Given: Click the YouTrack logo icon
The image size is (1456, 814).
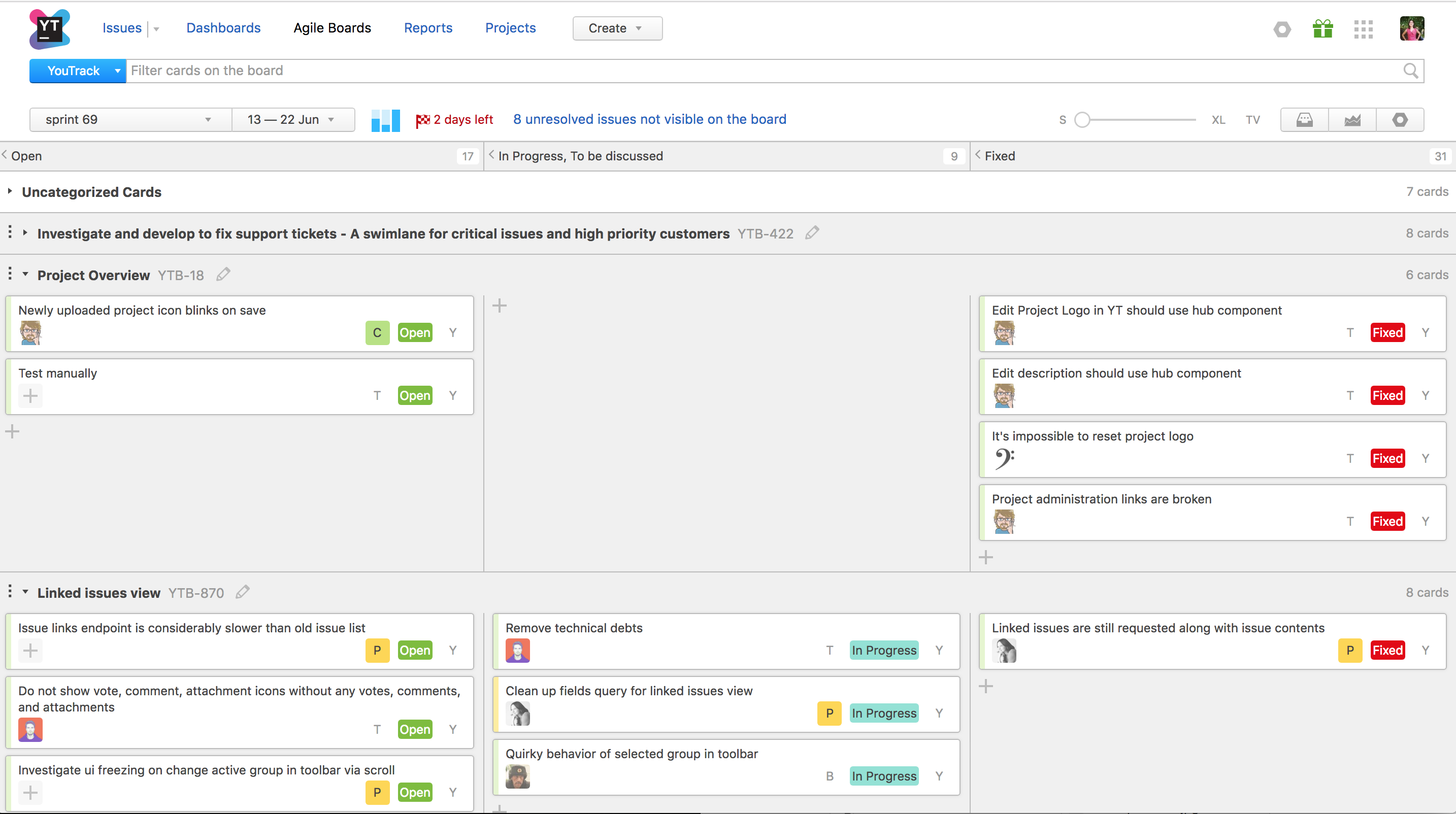Looking at the screenshot, I should [49, 28].
